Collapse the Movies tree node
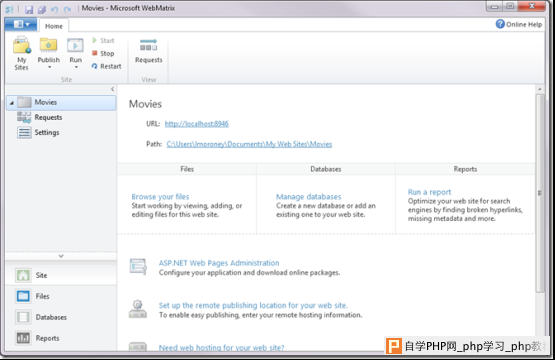 click(12, 103)
